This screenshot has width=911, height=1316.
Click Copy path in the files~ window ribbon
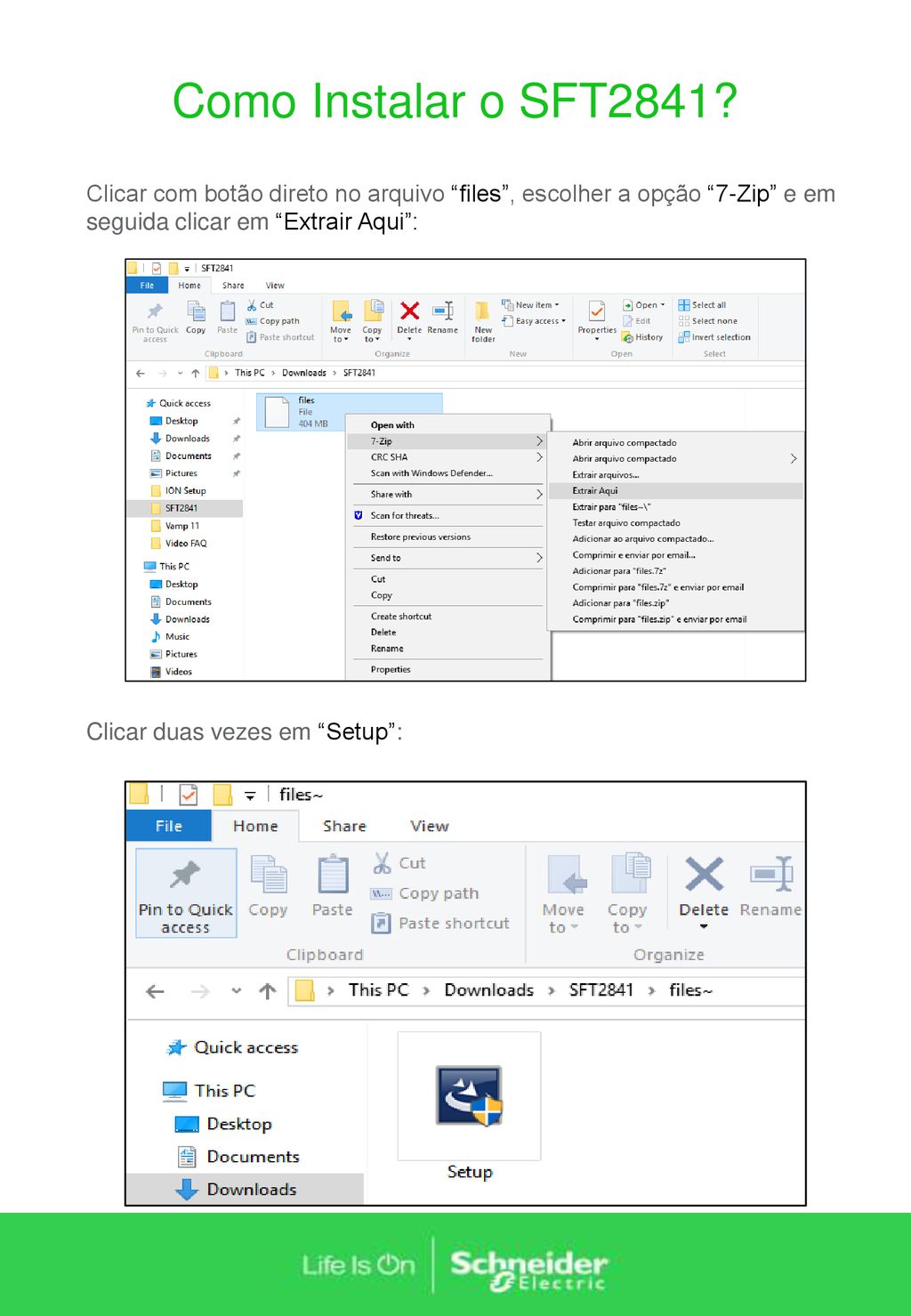tap(425, 893)
